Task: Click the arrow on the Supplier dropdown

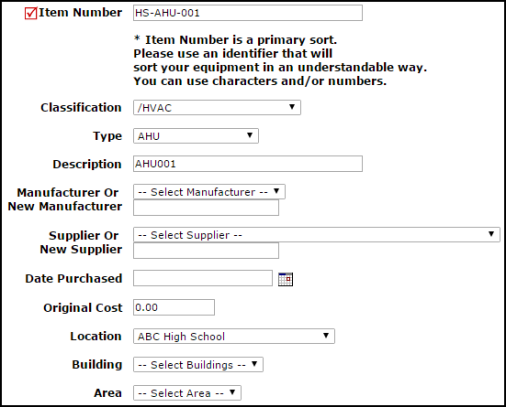Action: pos(491,234)
